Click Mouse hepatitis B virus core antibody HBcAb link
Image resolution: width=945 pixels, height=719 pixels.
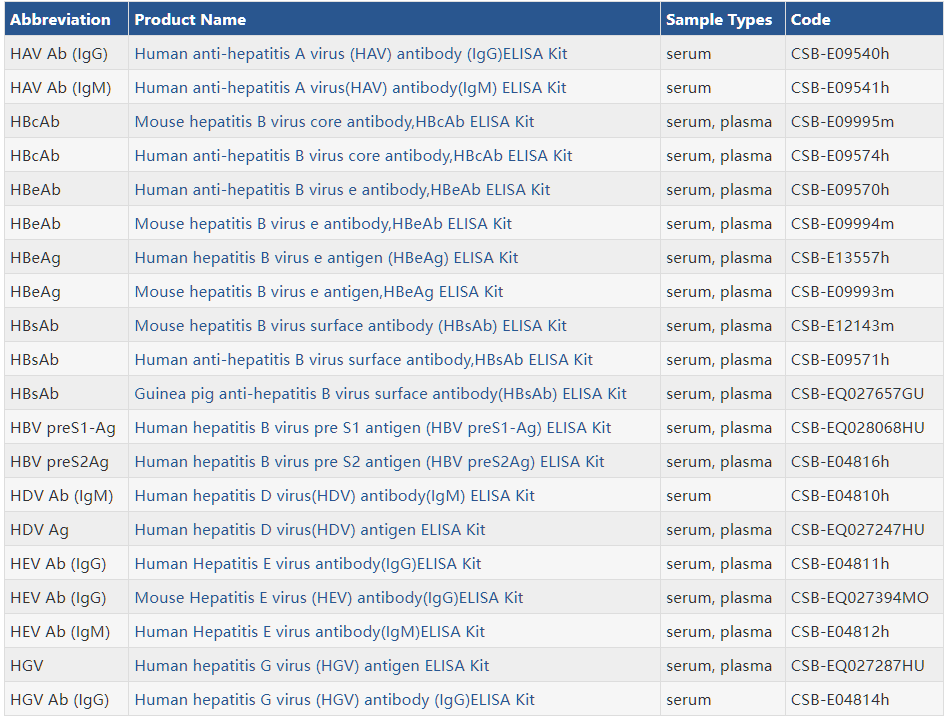(x=334, y=122)
